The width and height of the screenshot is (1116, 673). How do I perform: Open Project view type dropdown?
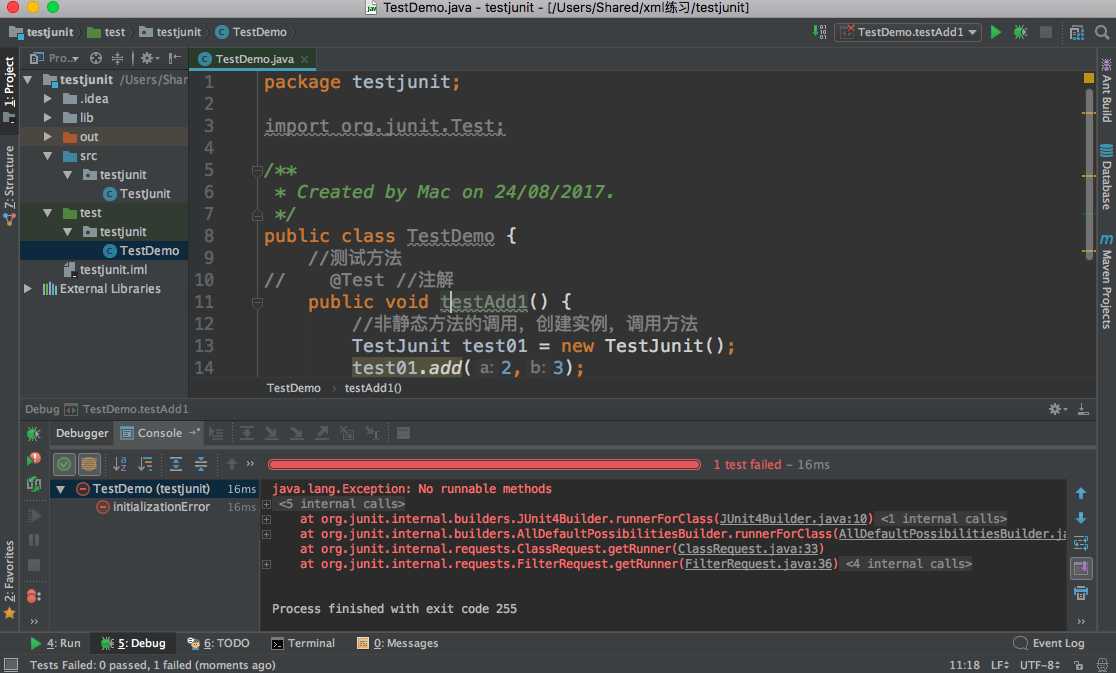click(54, 58)
